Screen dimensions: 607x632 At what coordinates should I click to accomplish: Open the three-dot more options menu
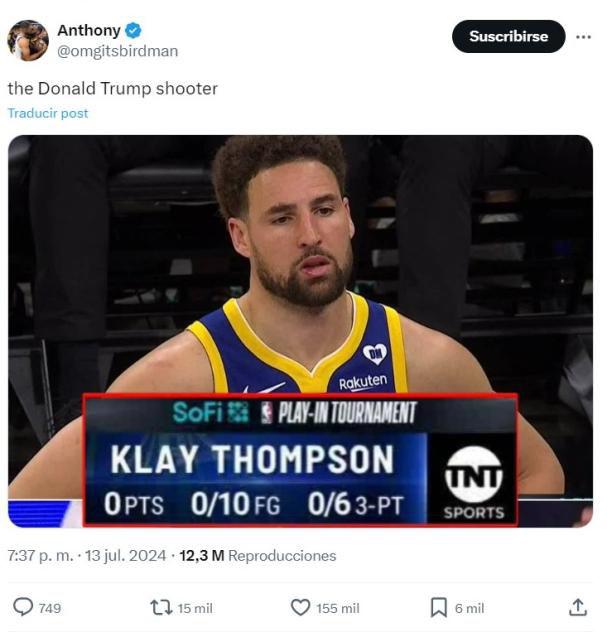click(x=583, y=37)
